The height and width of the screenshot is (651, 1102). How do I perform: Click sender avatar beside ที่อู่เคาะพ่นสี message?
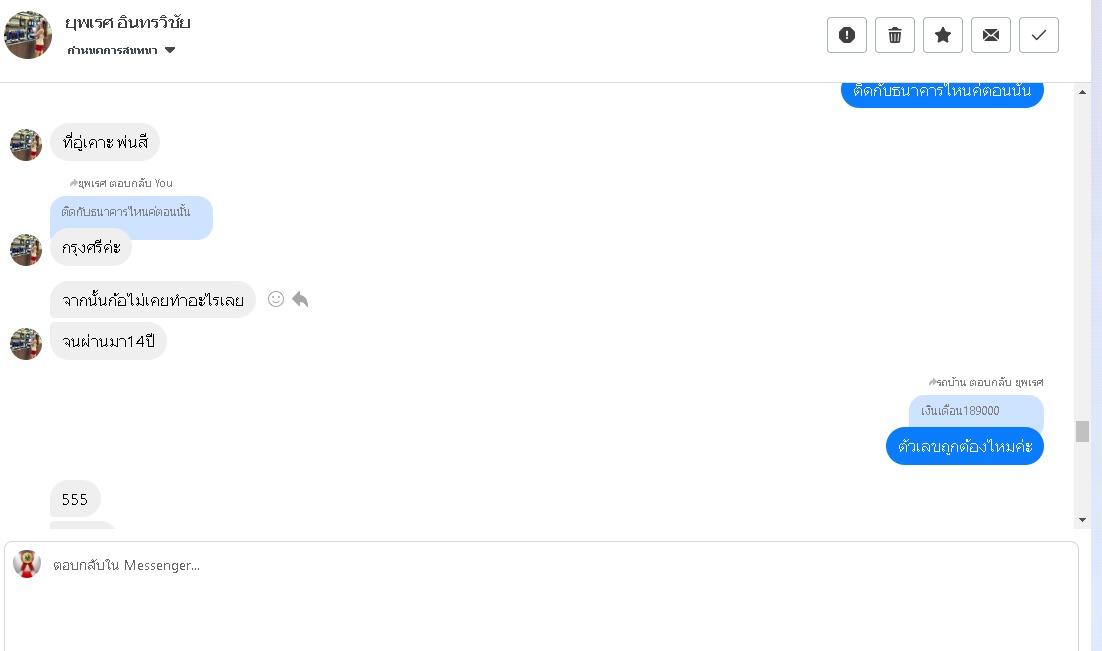(26, 144)
